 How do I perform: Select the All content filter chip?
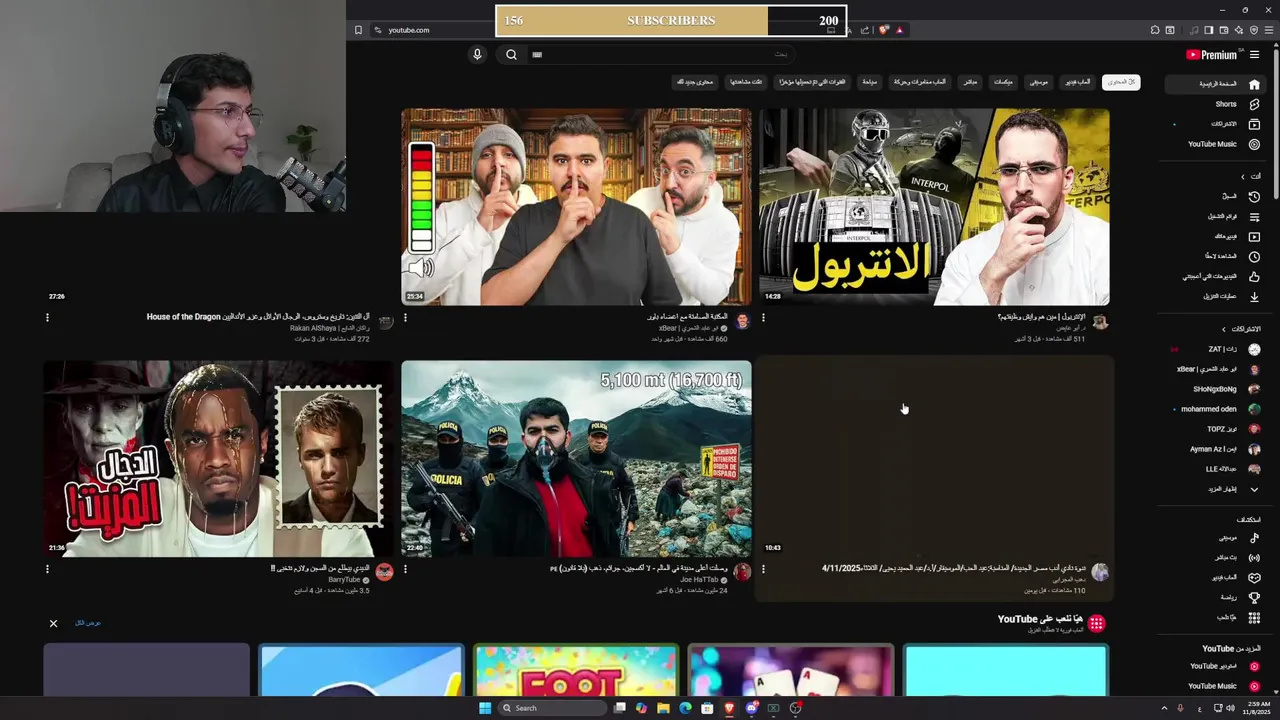(x=1121, y=82)
